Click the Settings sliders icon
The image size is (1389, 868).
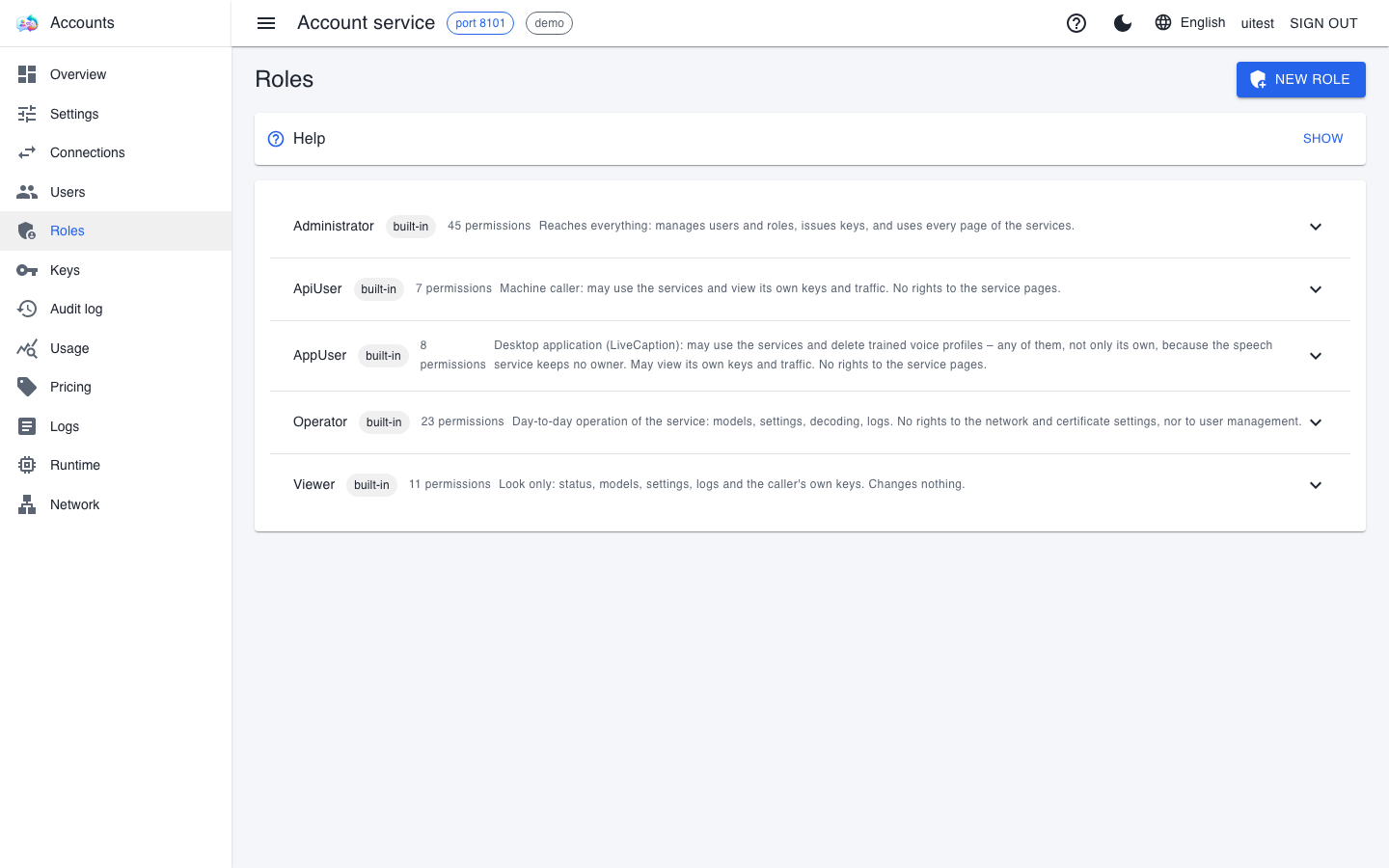point(27,114)
